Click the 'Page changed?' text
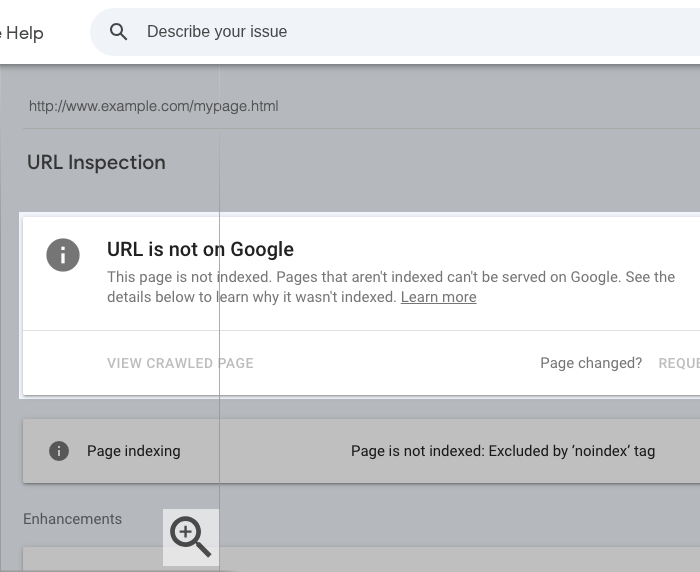This screenshot has height=572, width=700. [591, 363]
